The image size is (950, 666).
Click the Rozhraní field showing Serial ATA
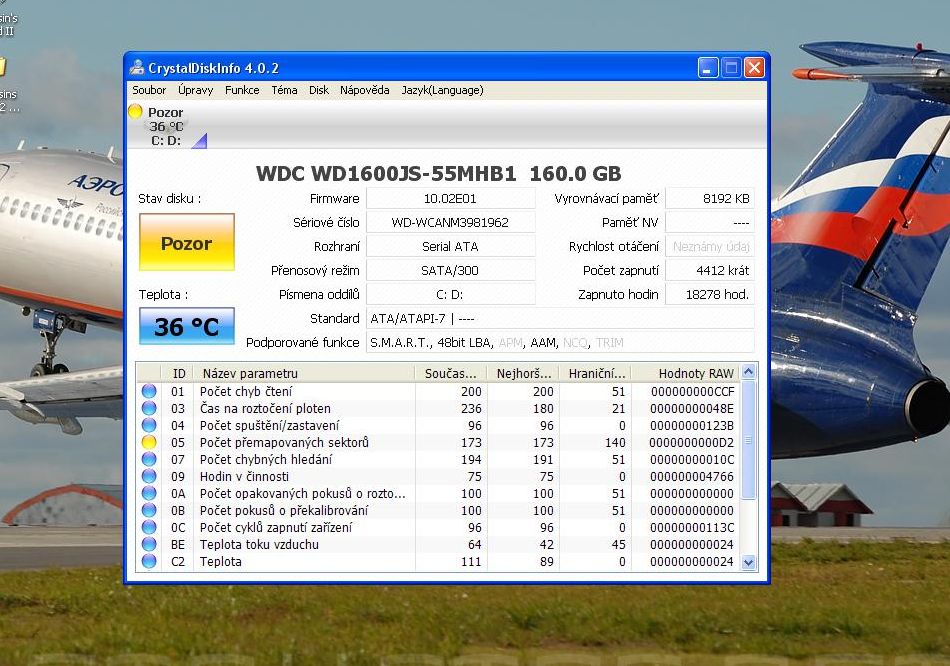[x=450, y=247]
